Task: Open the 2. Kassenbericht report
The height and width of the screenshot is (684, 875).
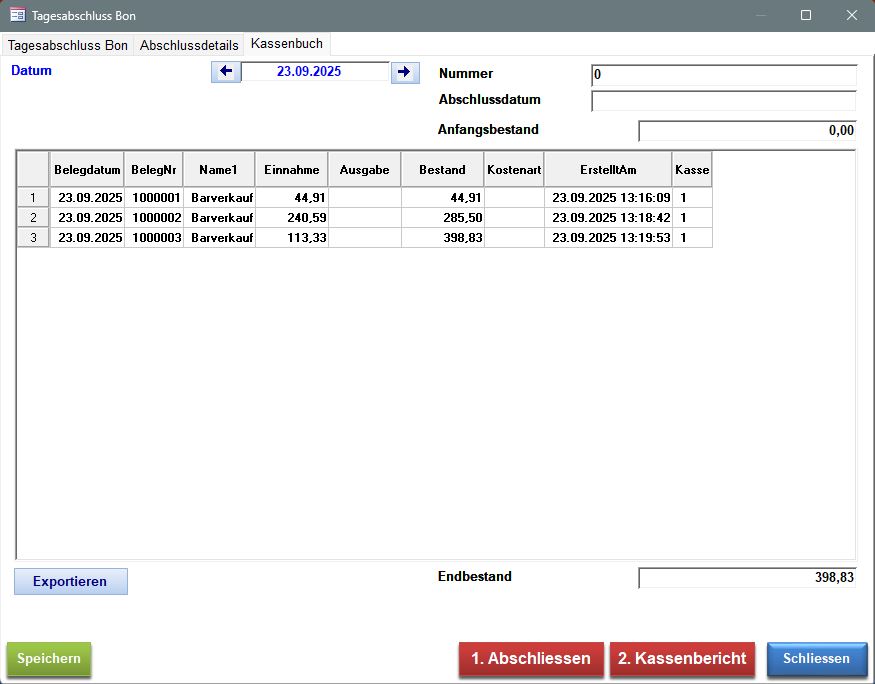Action: (x=682, y=659)
